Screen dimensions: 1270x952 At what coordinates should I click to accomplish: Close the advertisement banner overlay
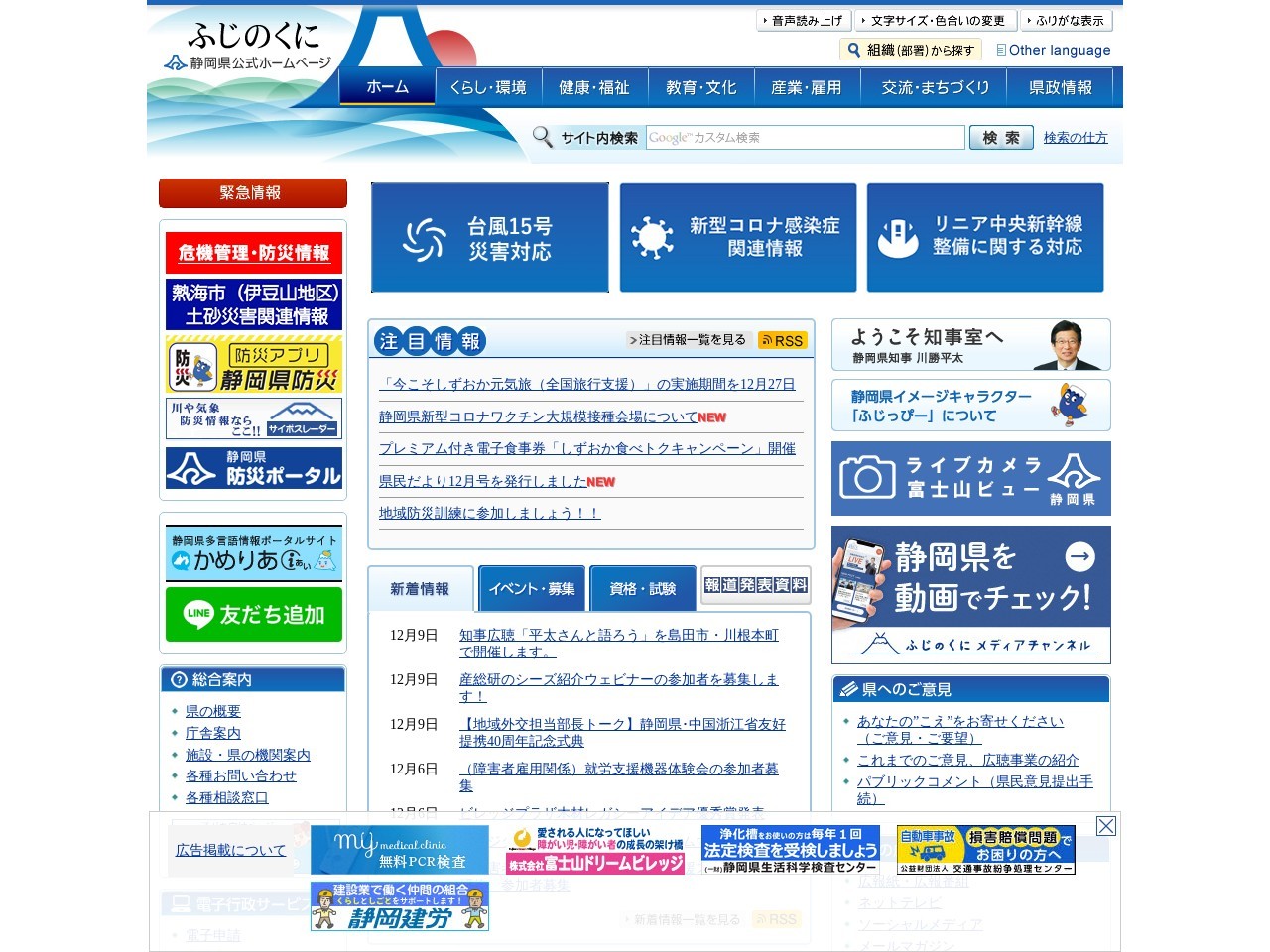tap(1106, 826)
